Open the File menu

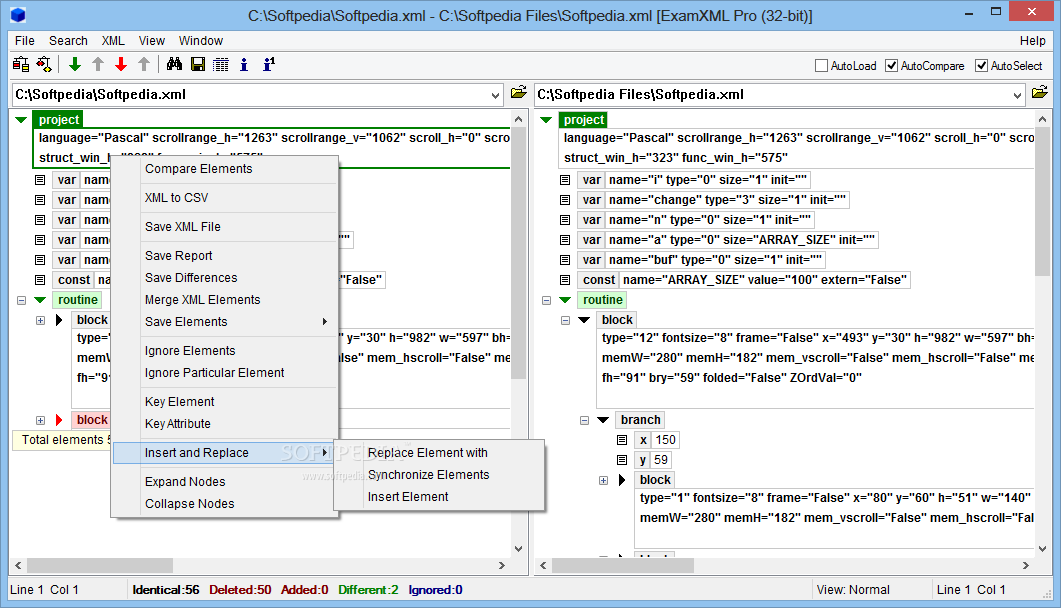click(25, 41)
